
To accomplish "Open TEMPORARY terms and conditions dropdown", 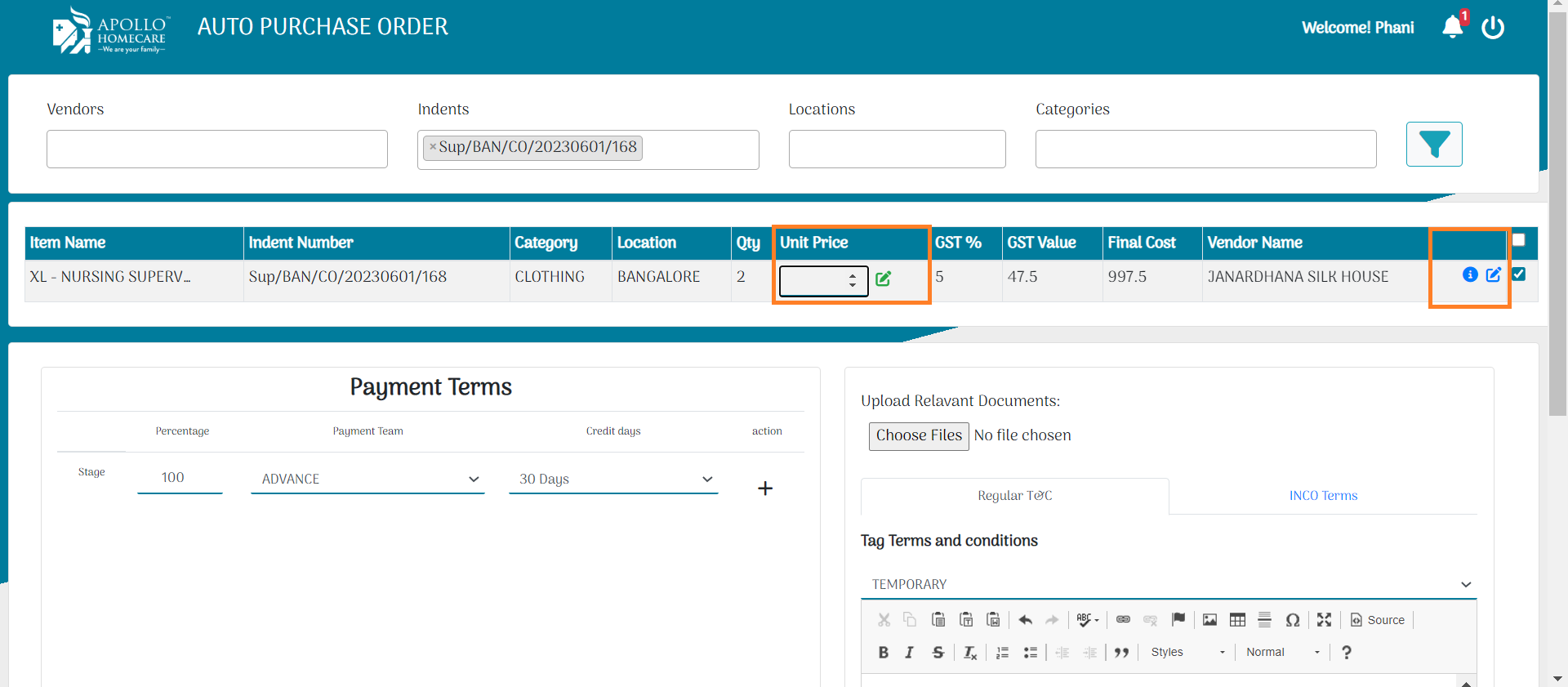I will click(x=1169, y=584).
